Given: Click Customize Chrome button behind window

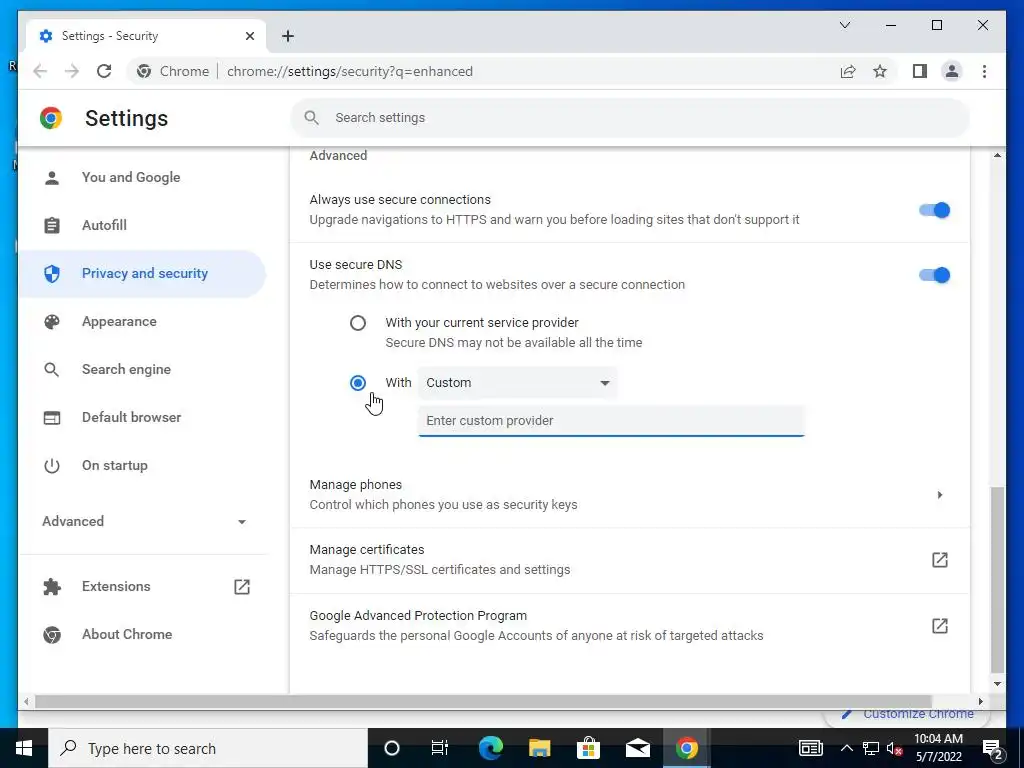Looking at the screenshot, I should (x=910, y=714).
